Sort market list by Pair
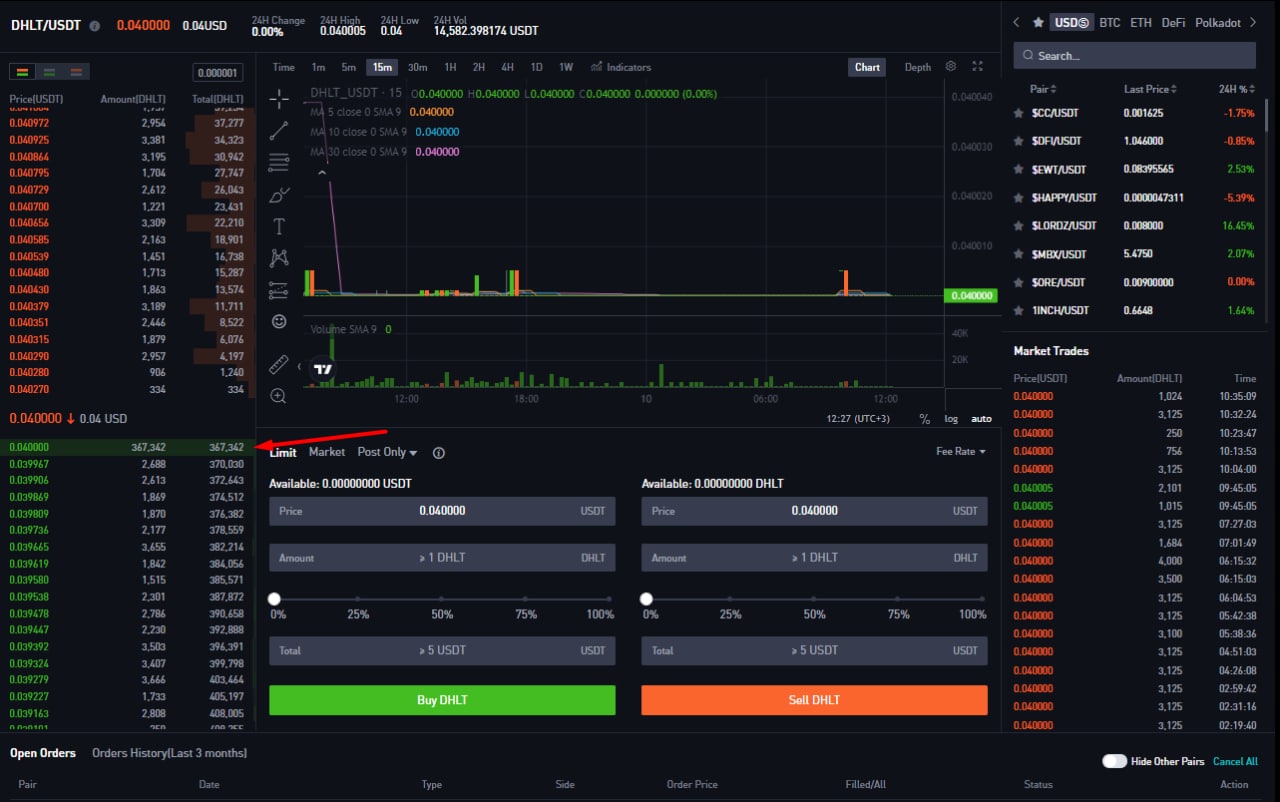This screenshot has height=802, width=1280. (x=1043, y=89)
